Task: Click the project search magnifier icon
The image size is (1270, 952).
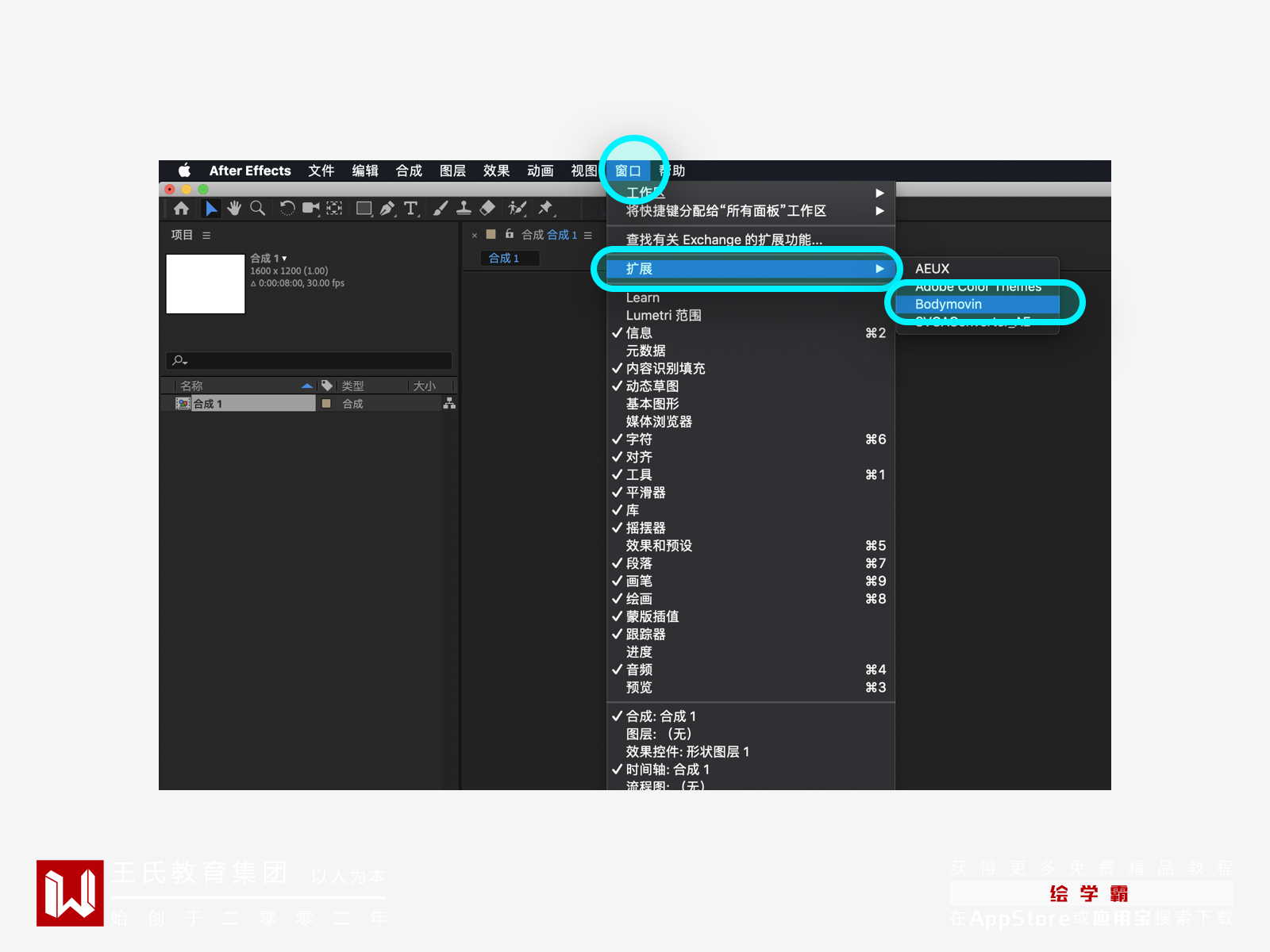Action: pyautogui.click(x=180, y=360)
